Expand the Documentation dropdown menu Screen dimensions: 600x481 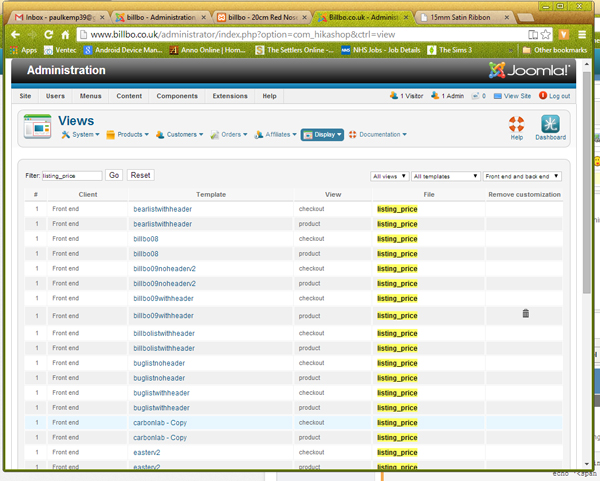(378, 135)
